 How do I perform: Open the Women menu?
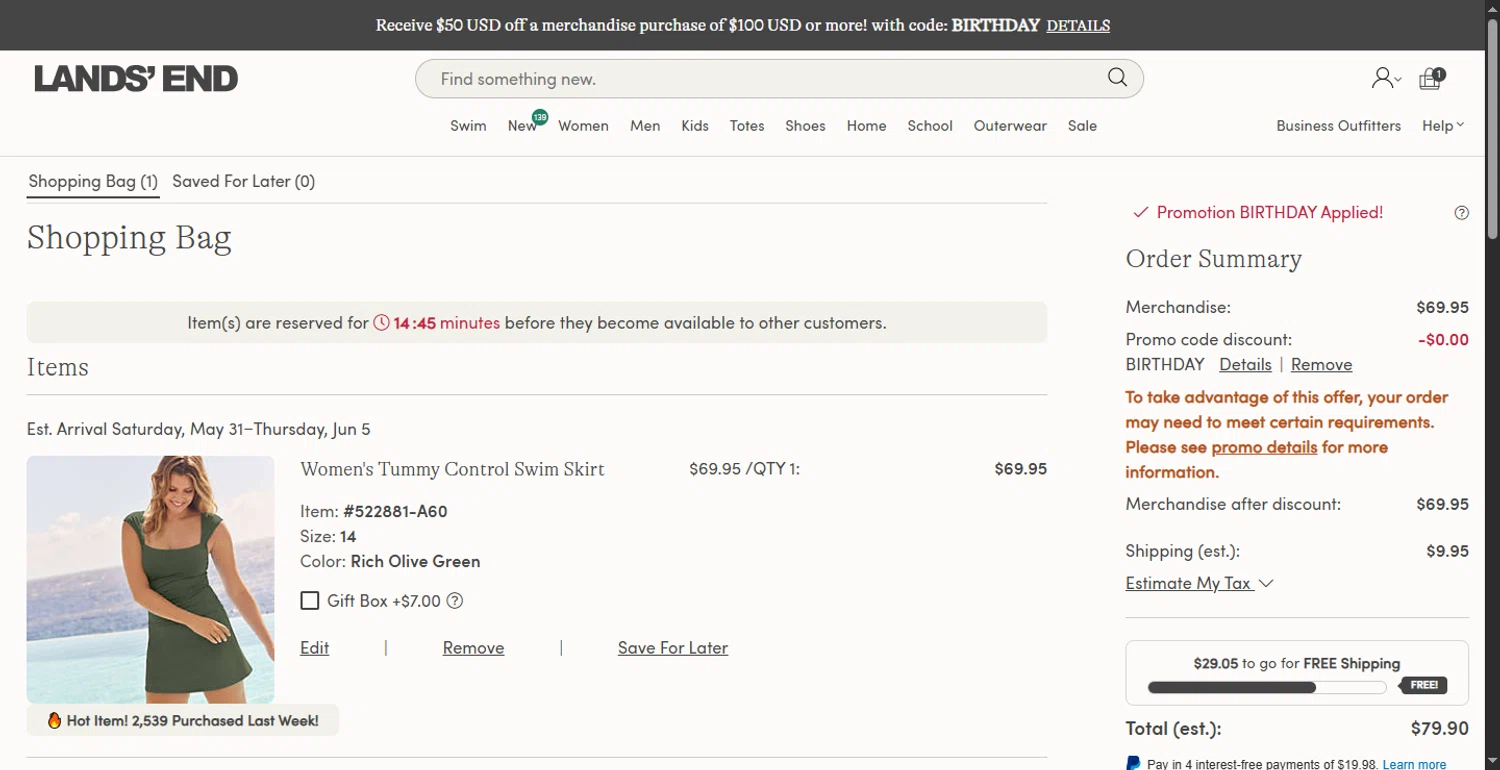583,125
